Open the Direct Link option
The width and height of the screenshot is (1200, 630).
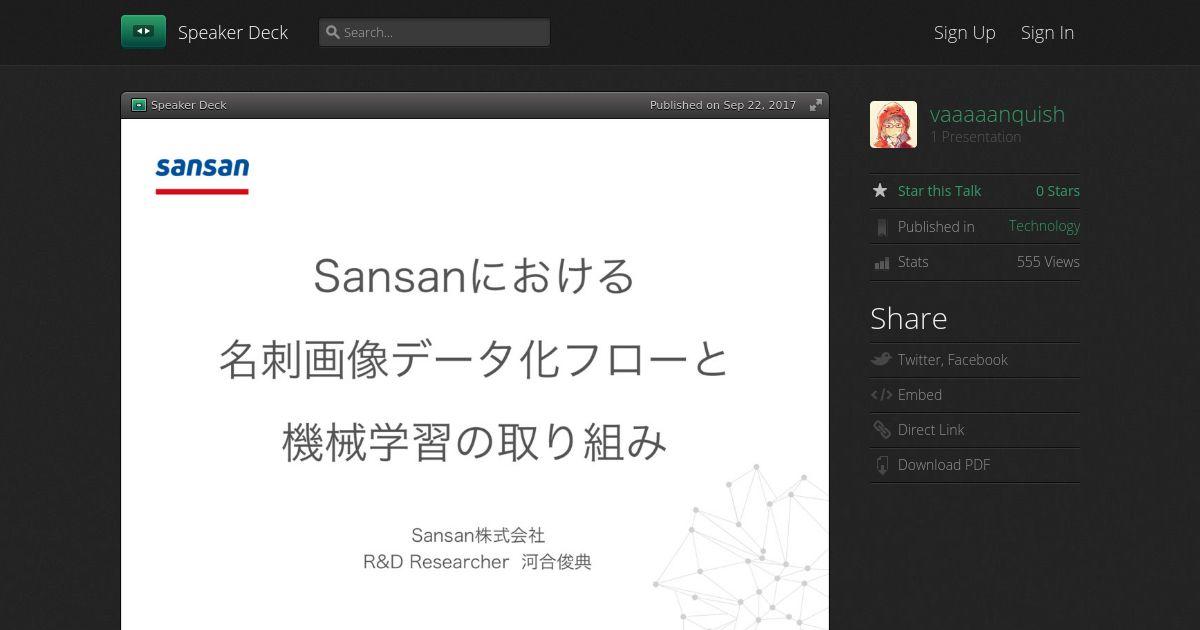pyautogui.click(x=930, y=430)
